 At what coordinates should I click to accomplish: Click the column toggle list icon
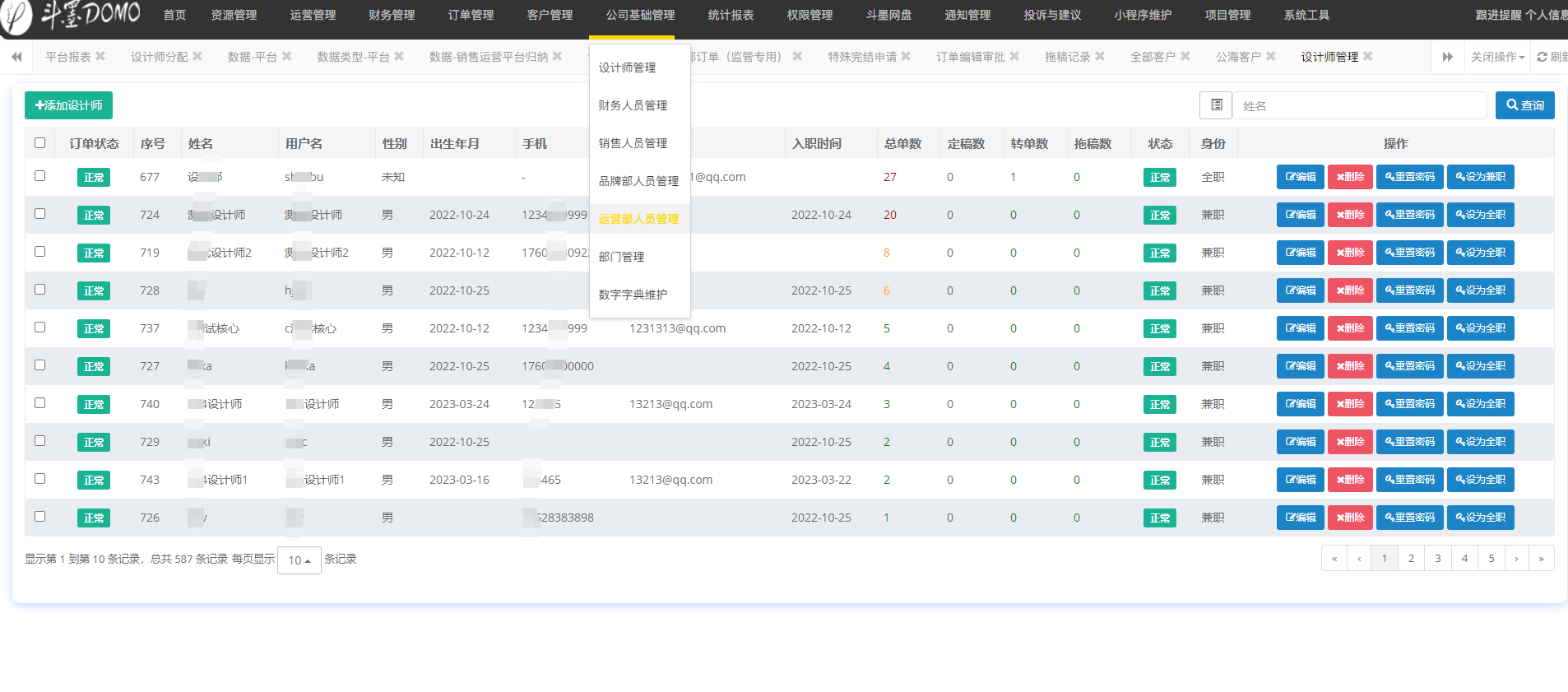point(1216,105)
